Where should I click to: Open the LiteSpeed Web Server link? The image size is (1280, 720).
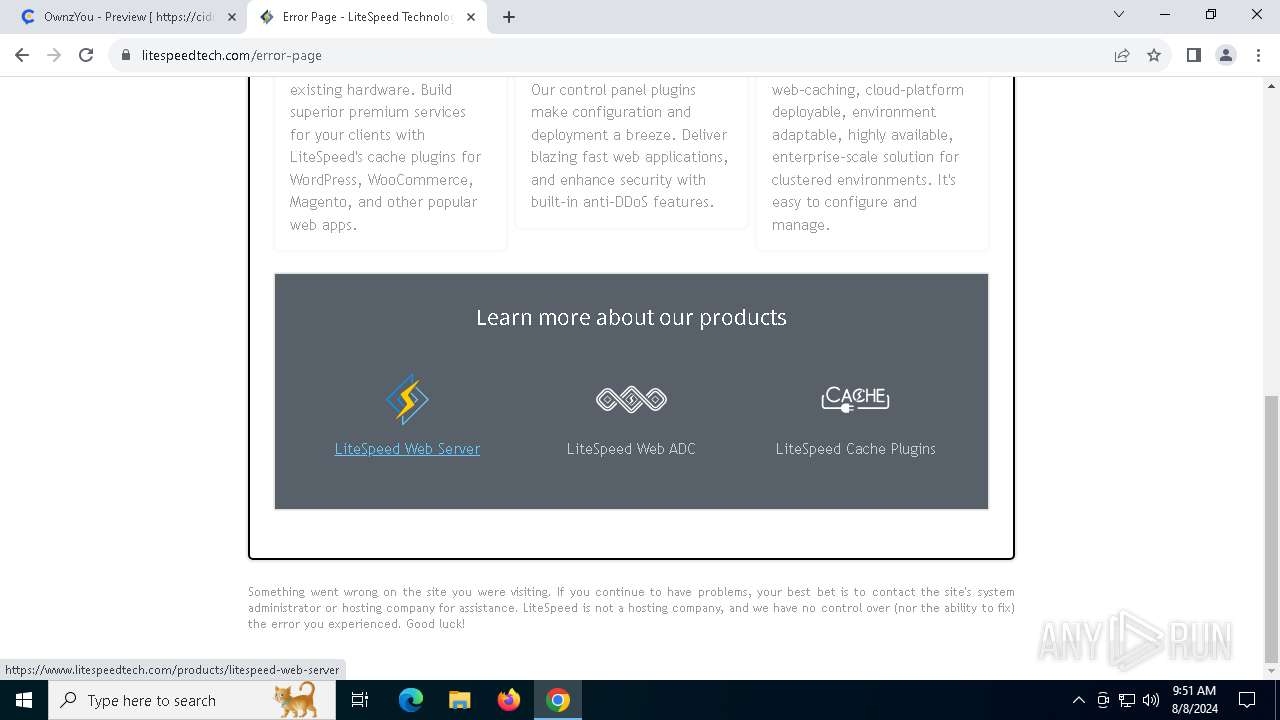(x=407, y=449)
